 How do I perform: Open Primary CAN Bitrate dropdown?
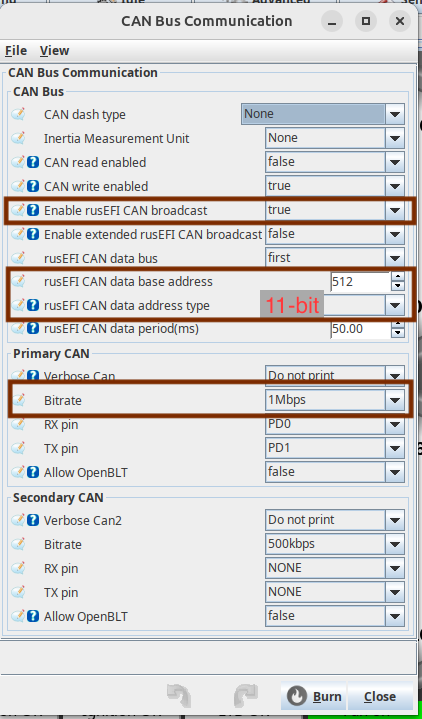click(335, 400)
